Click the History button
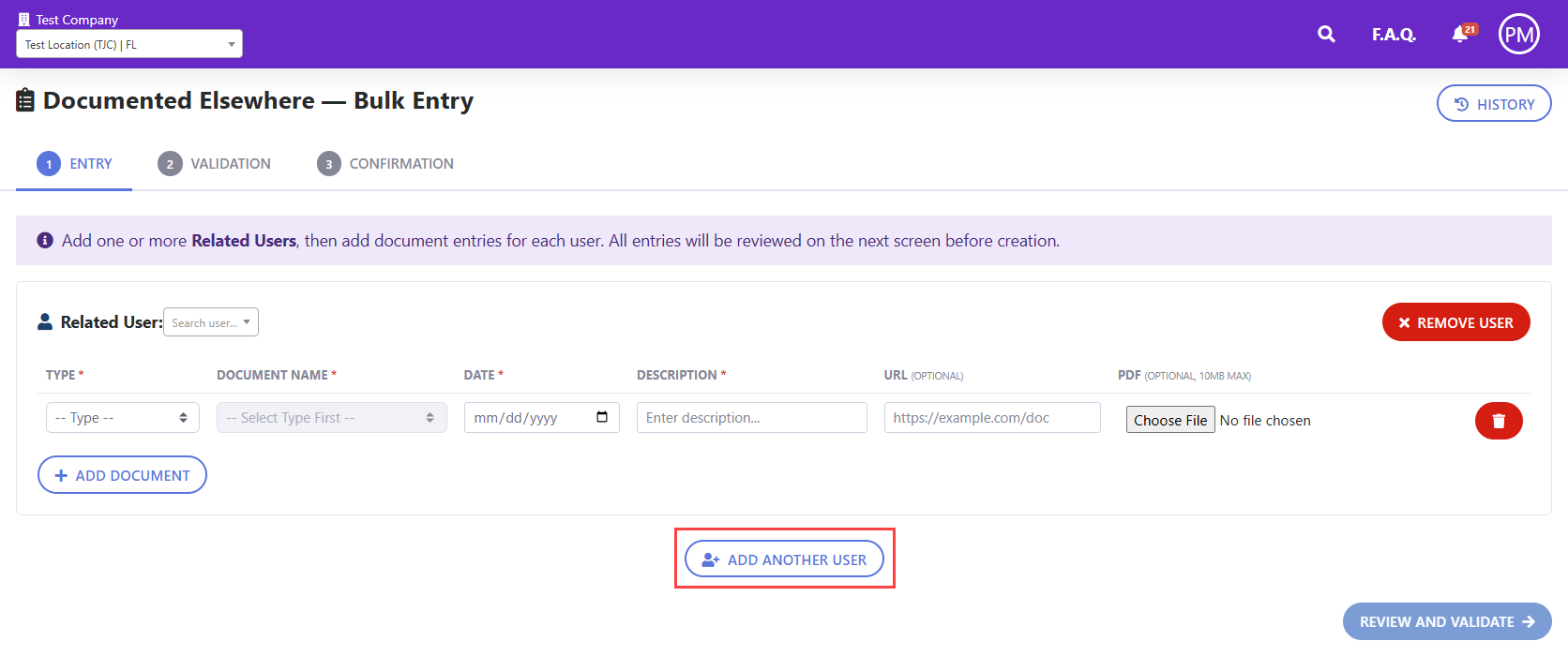 pyautogui.click(x=1494, y=104)
